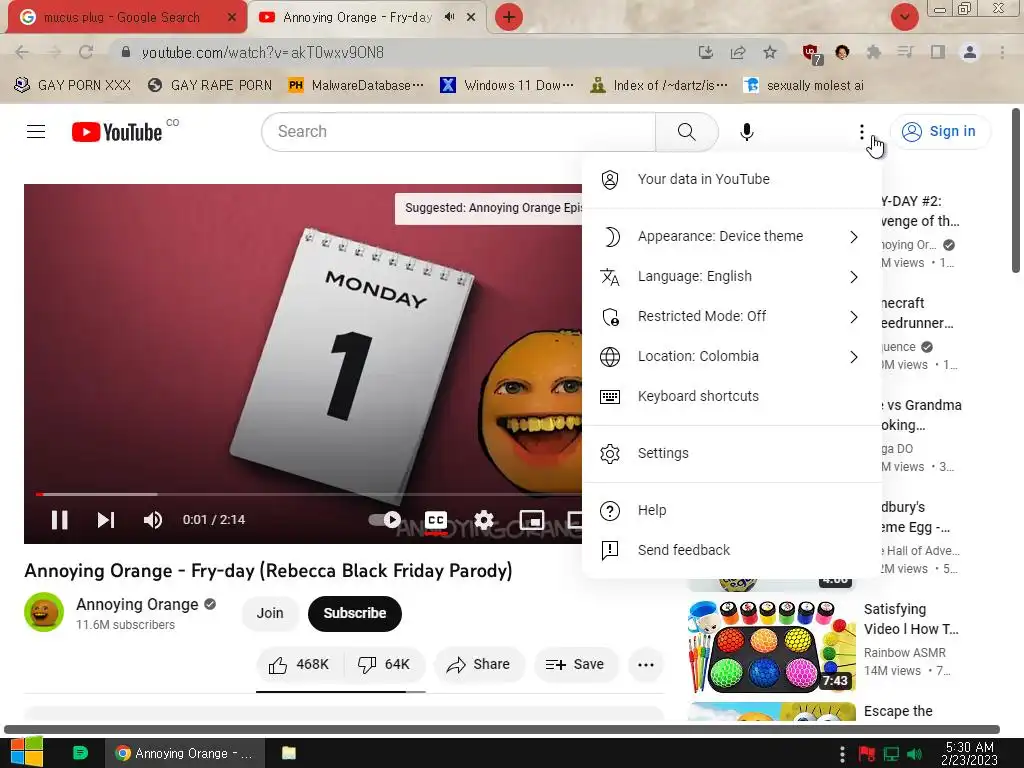Open Settings from the menu
Viewport: 1024px width, 768px height.
(731, 453)
